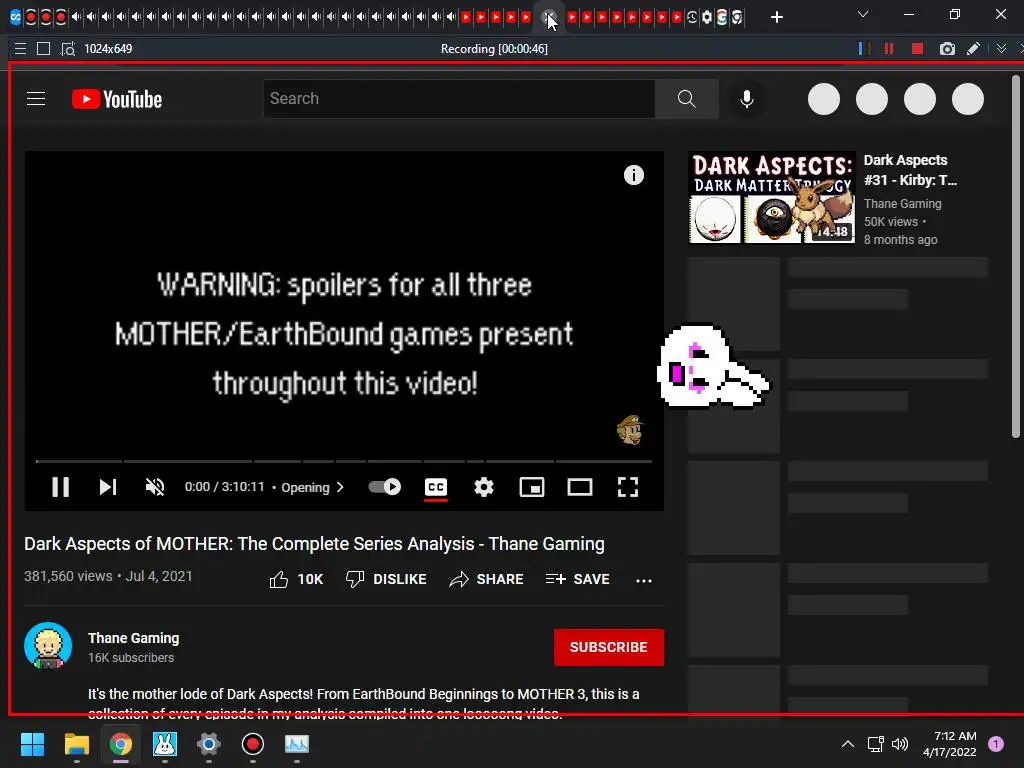This screenshot has width=1024, height=768.
Task: Switch to the settings gear tab
Action: (x=707, y=17)
